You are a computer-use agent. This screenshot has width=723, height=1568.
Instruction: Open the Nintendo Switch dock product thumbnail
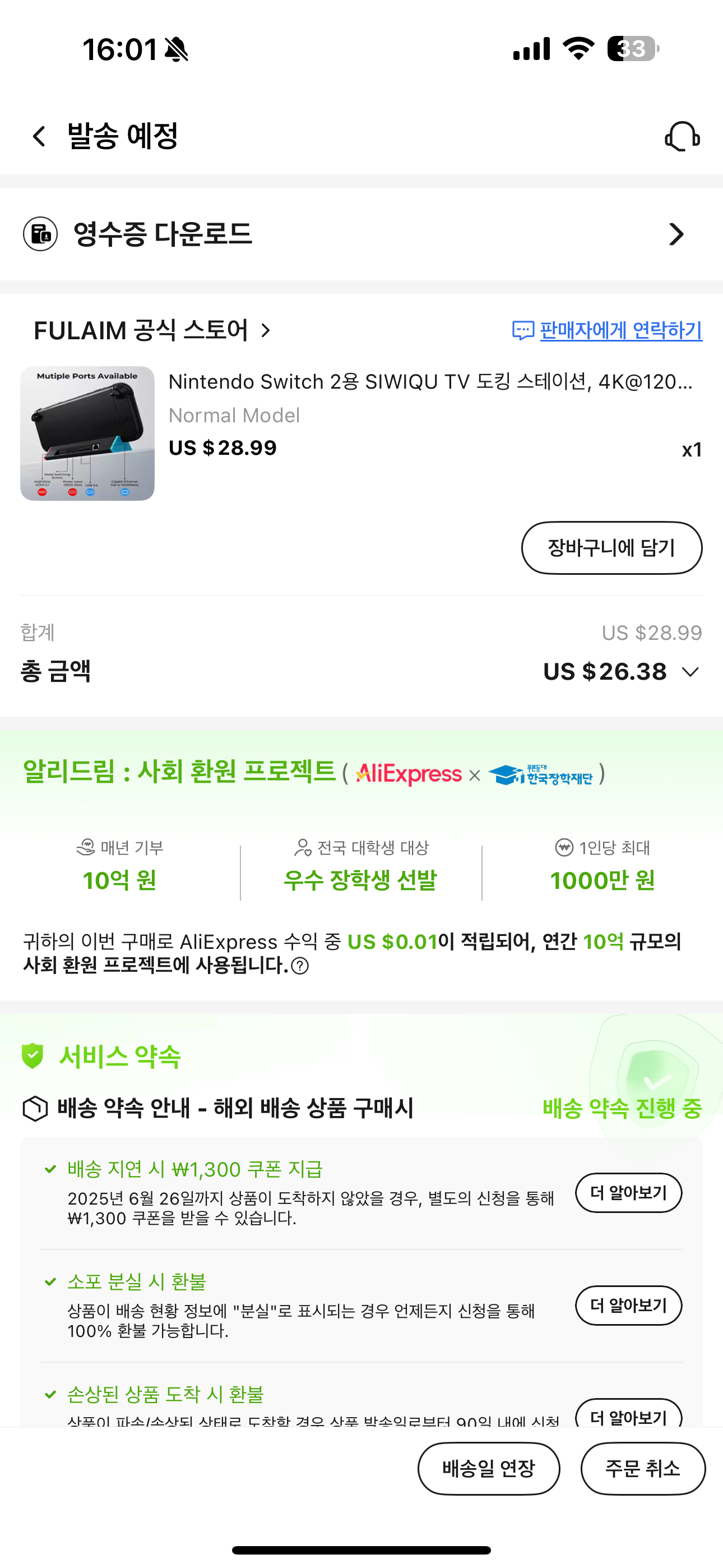[87, 433]
